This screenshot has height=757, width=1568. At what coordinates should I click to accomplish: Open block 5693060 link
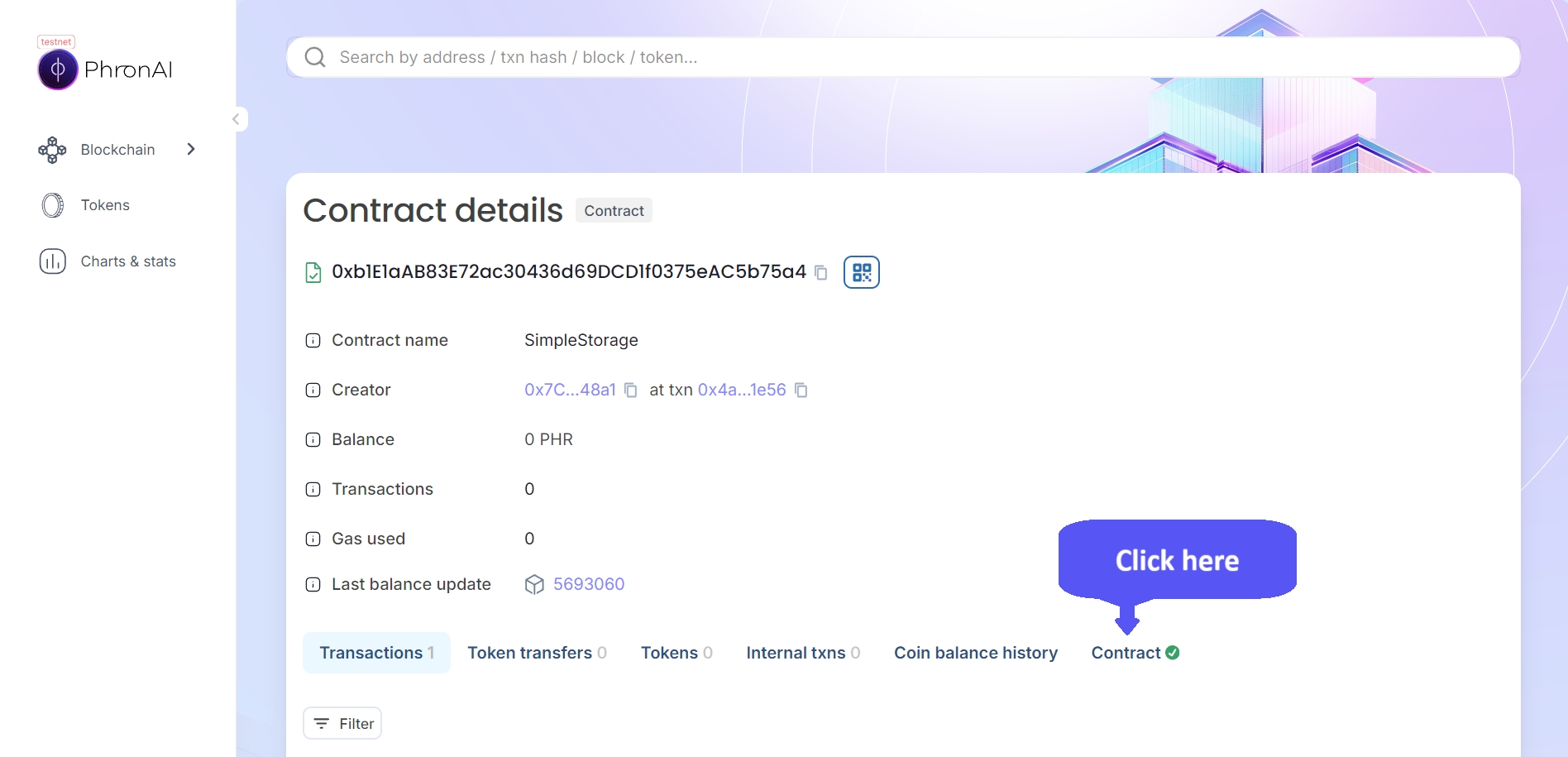[x=588, y=584]
